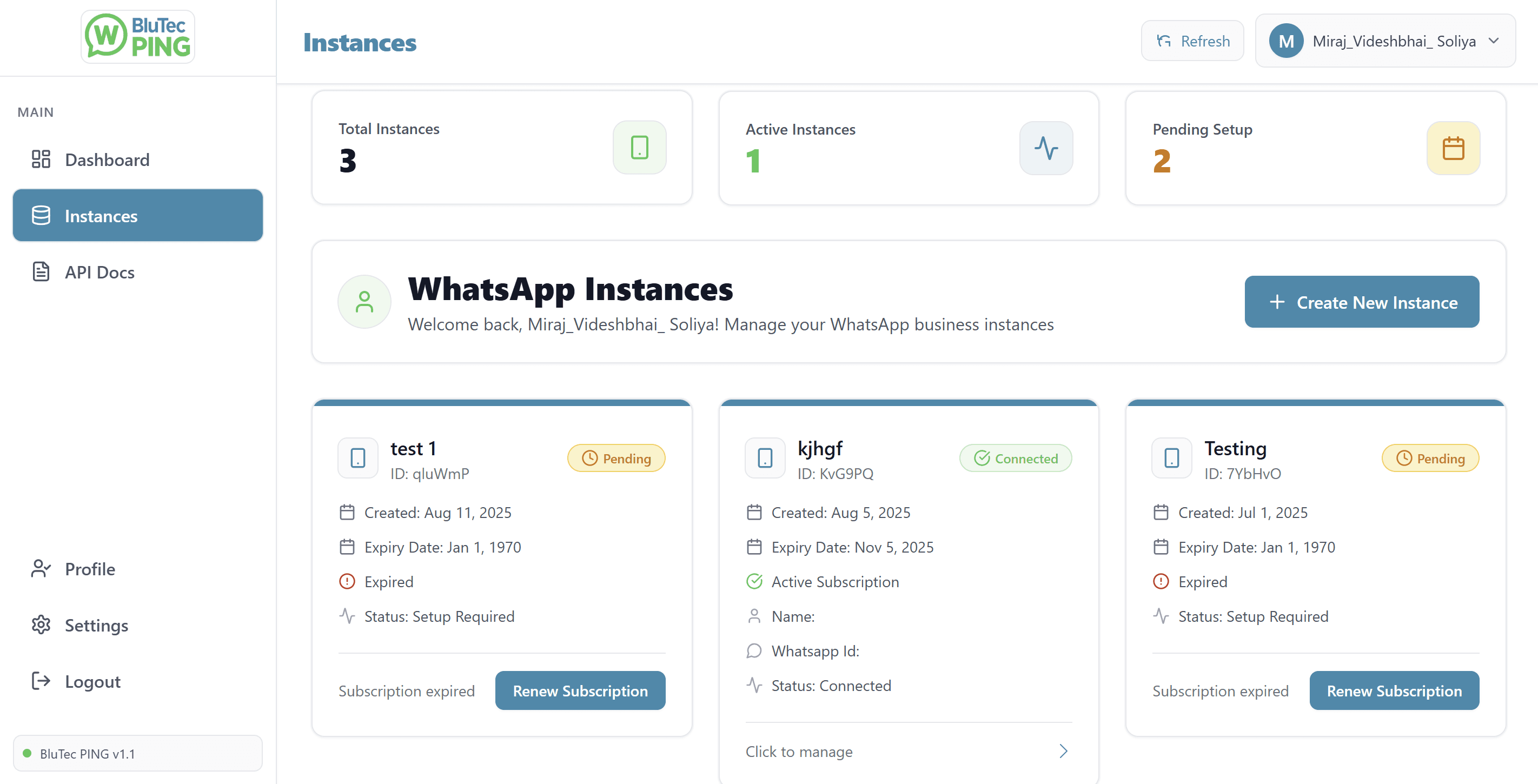Click the BluTec PING logo
The image size is (1538, 784).
(x=137, y=36)
